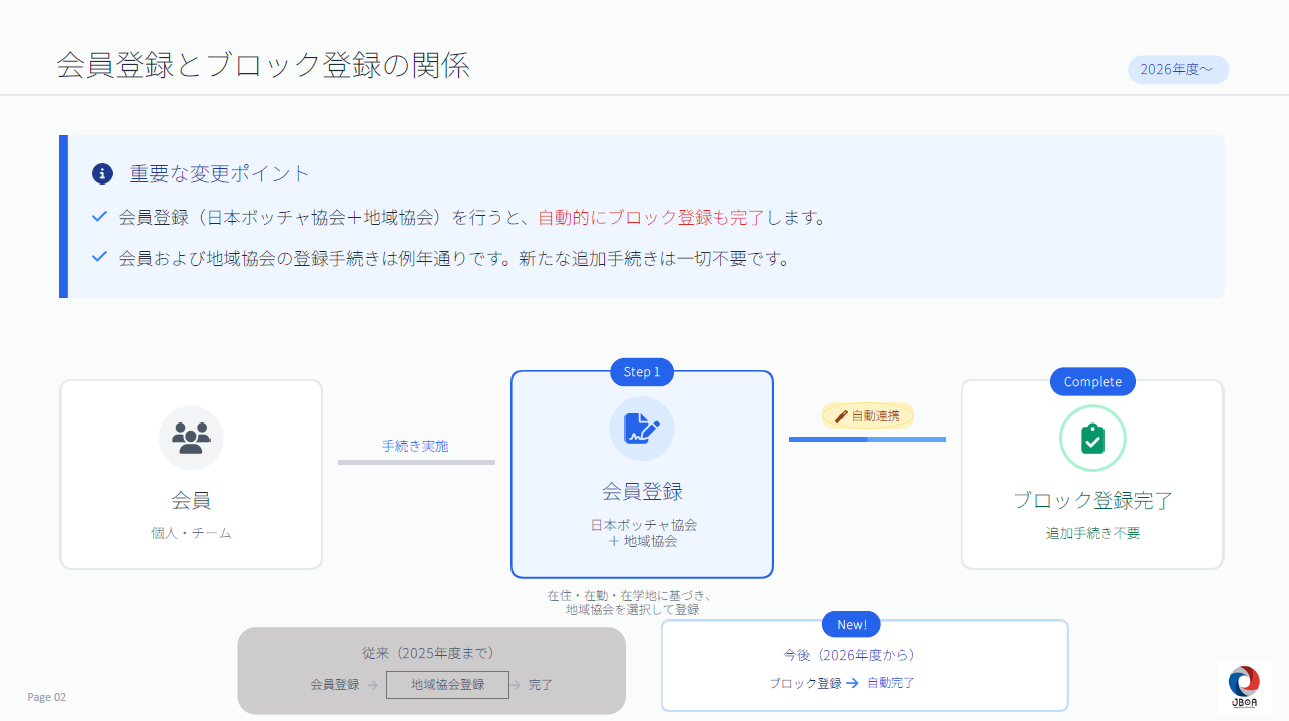Click the 今後（2026年度から） heading
This screenshot has width=1289, height=721.
click(850, 655)
